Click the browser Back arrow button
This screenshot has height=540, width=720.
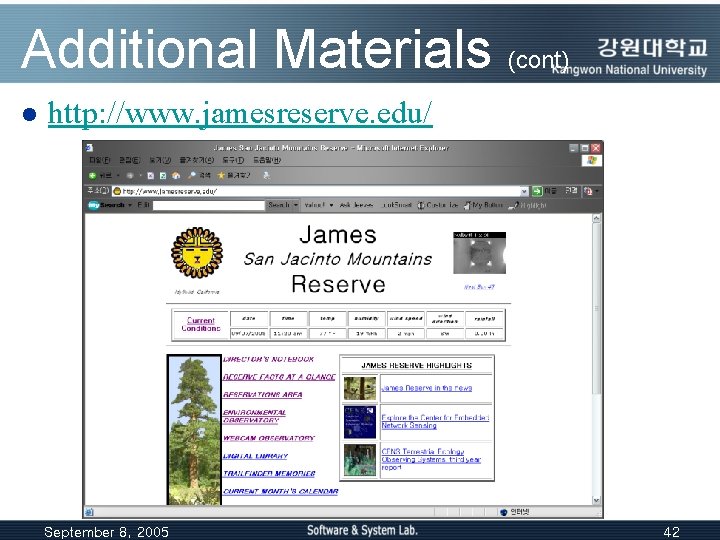pos(92,175)
